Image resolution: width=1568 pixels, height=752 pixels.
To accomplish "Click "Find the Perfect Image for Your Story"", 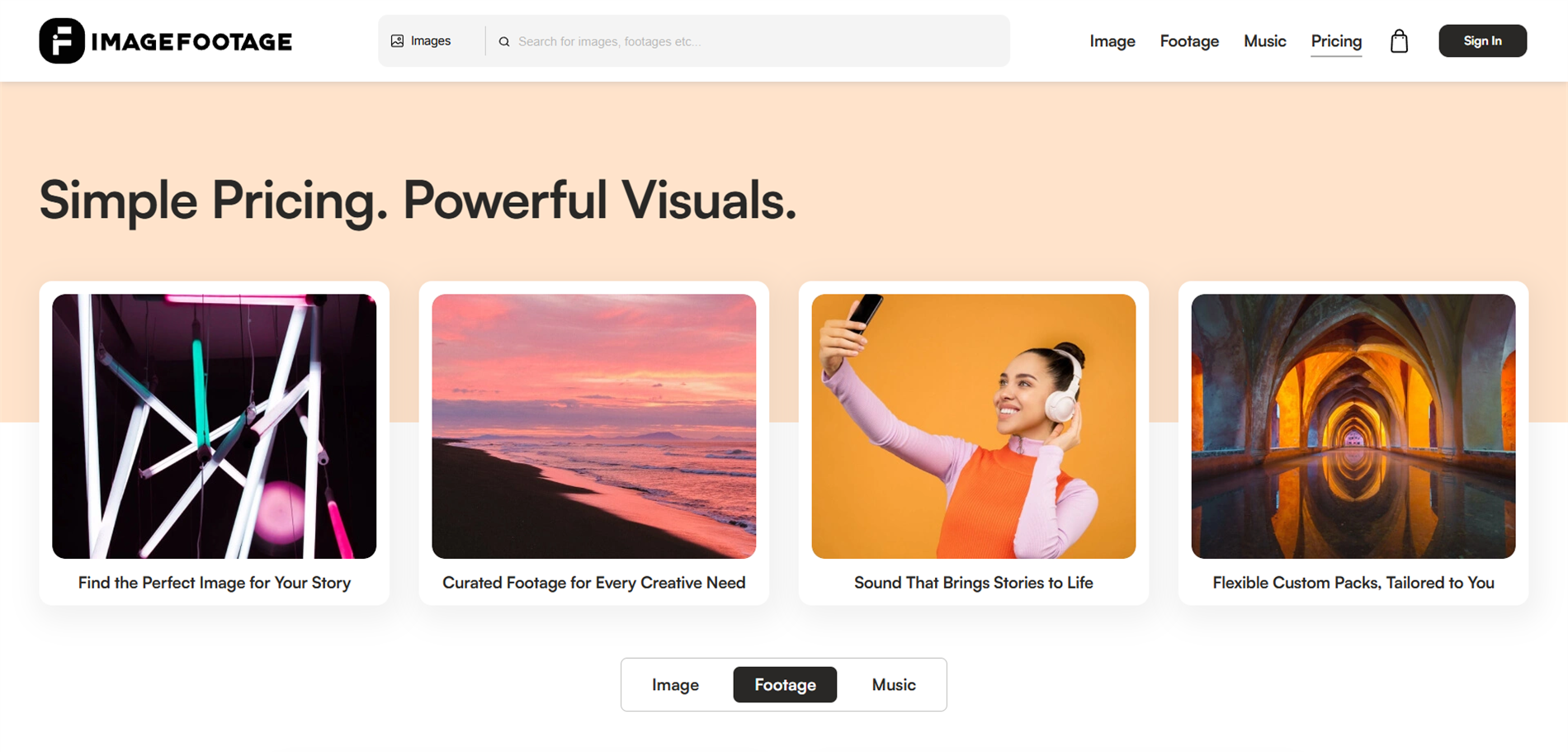I will (x=215, y=583).
